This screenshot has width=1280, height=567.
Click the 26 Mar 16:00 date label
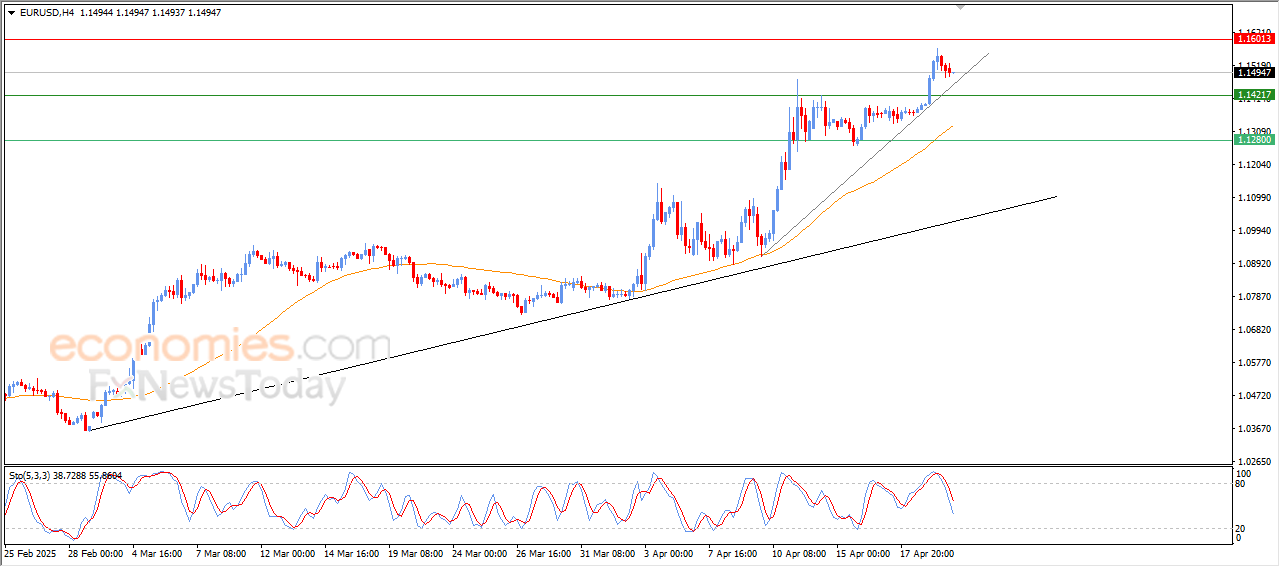click(x=545, y=552)
